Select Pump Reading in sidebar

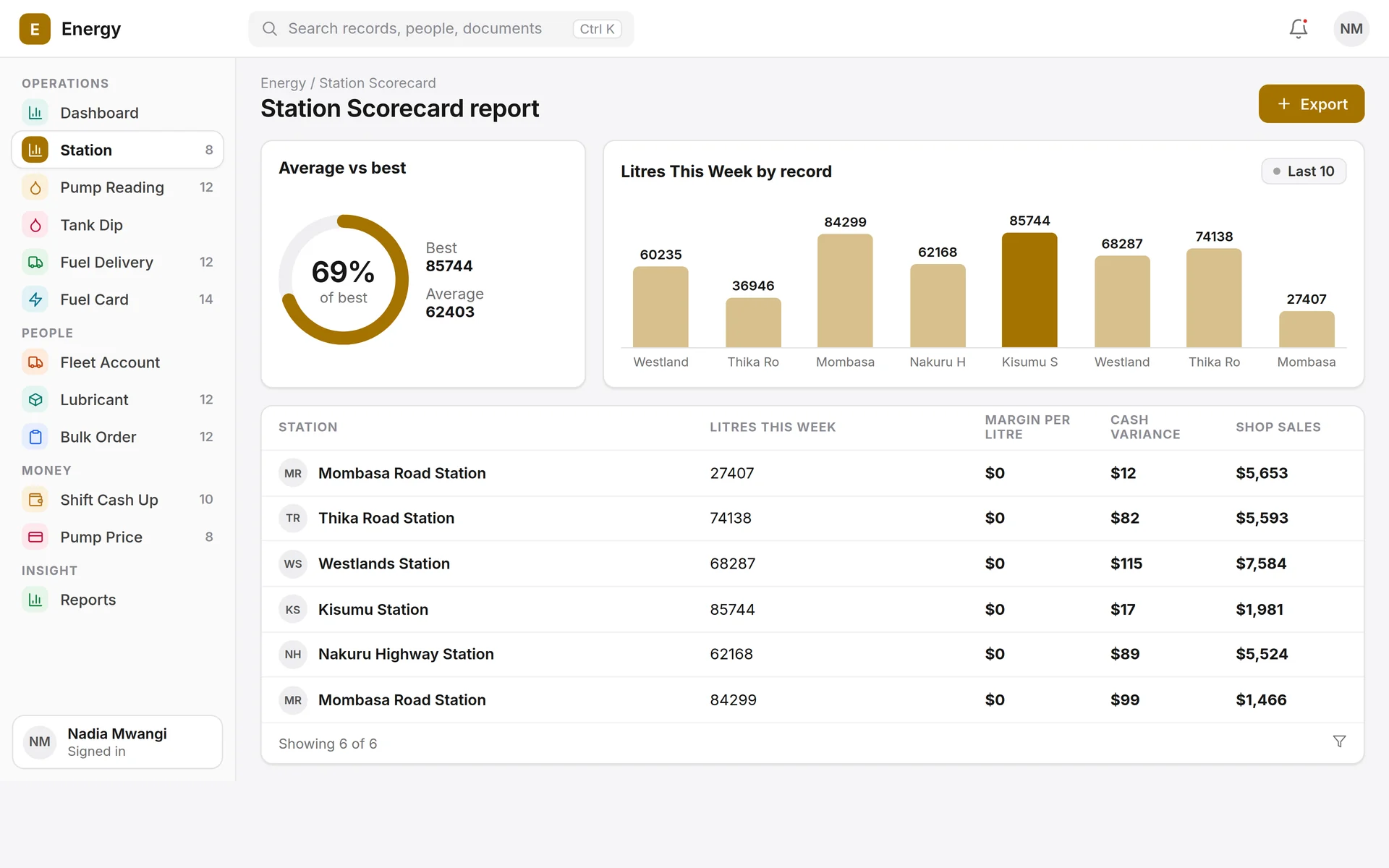pyautogui.click(x=117, y=187)
